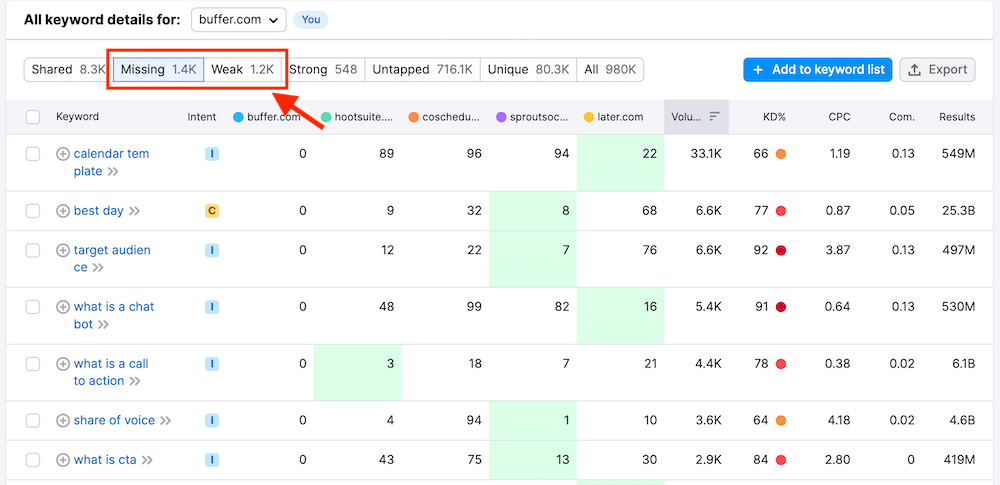Click the red KD% dot for 'target audience'
The height and width of the screenshot is (485, 1000).
pos(781,250)
